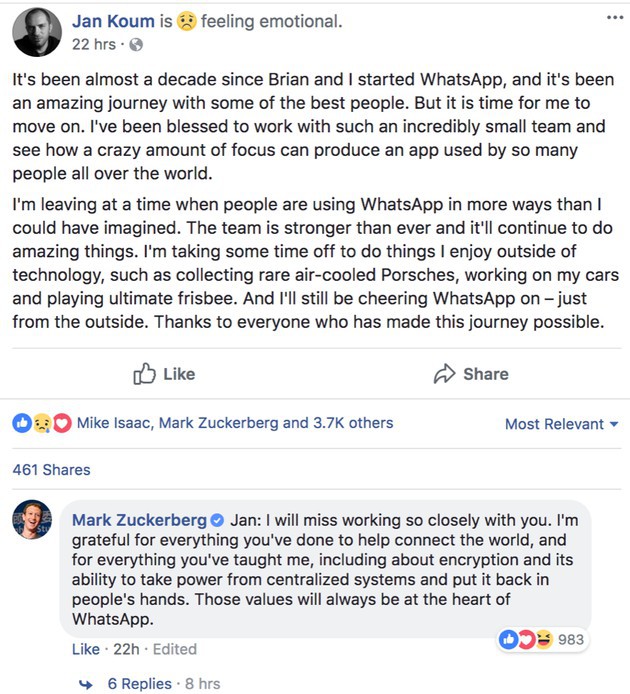This screenshot has width=630, height=694.
Task: Click the thumbs-up reaction icon under post
Action: click(22, 423)
